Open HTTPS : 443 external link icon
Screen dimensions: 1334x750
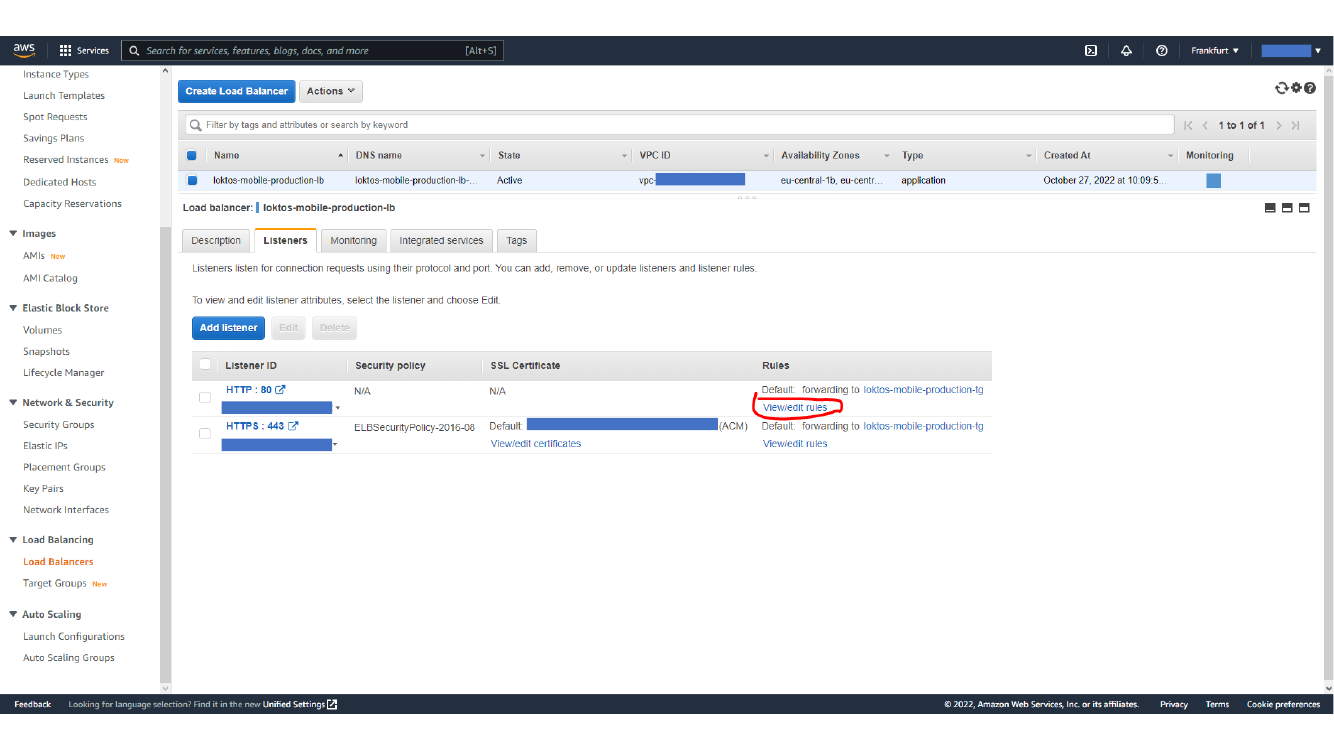pyautogui.click(x=293, y=426)
